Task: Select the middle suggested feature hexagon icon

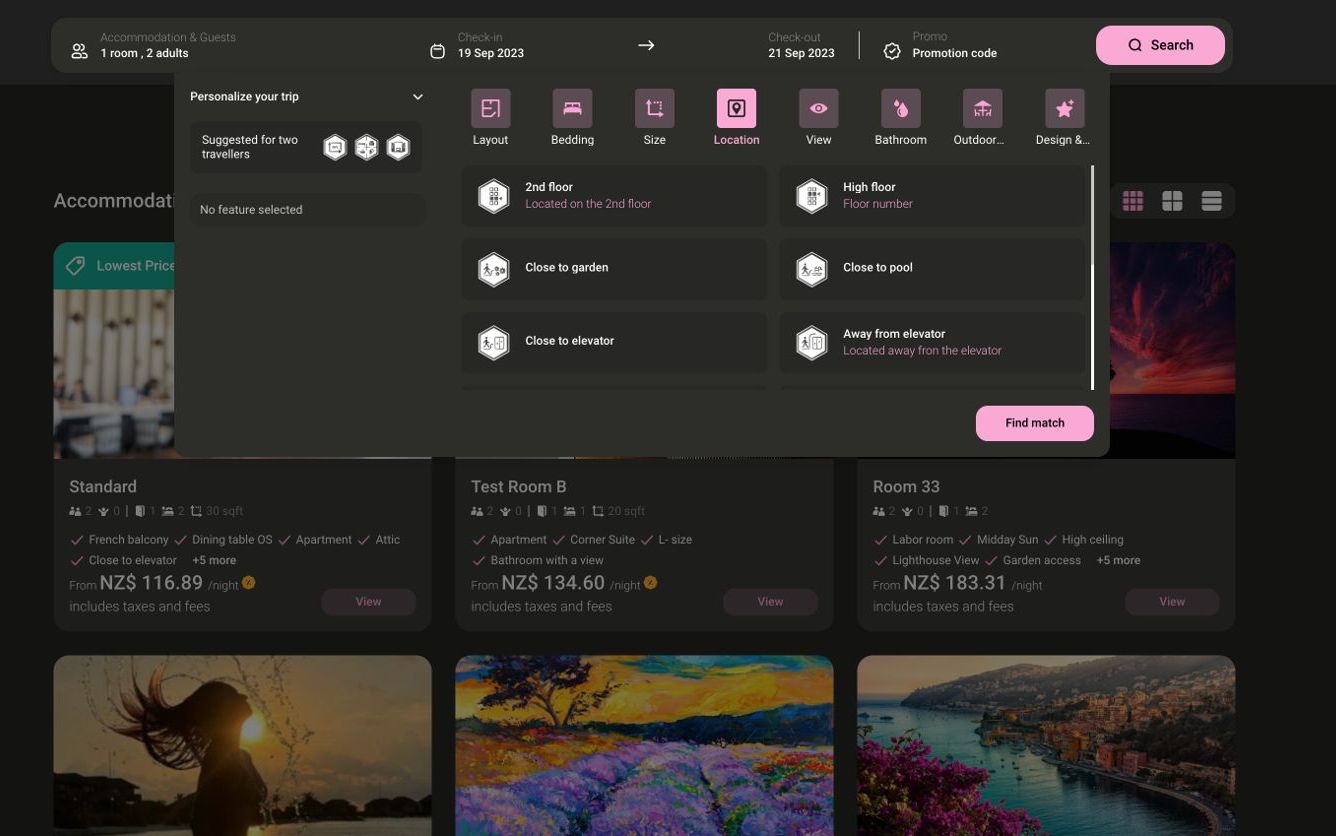Action: (x=367, y=148)
